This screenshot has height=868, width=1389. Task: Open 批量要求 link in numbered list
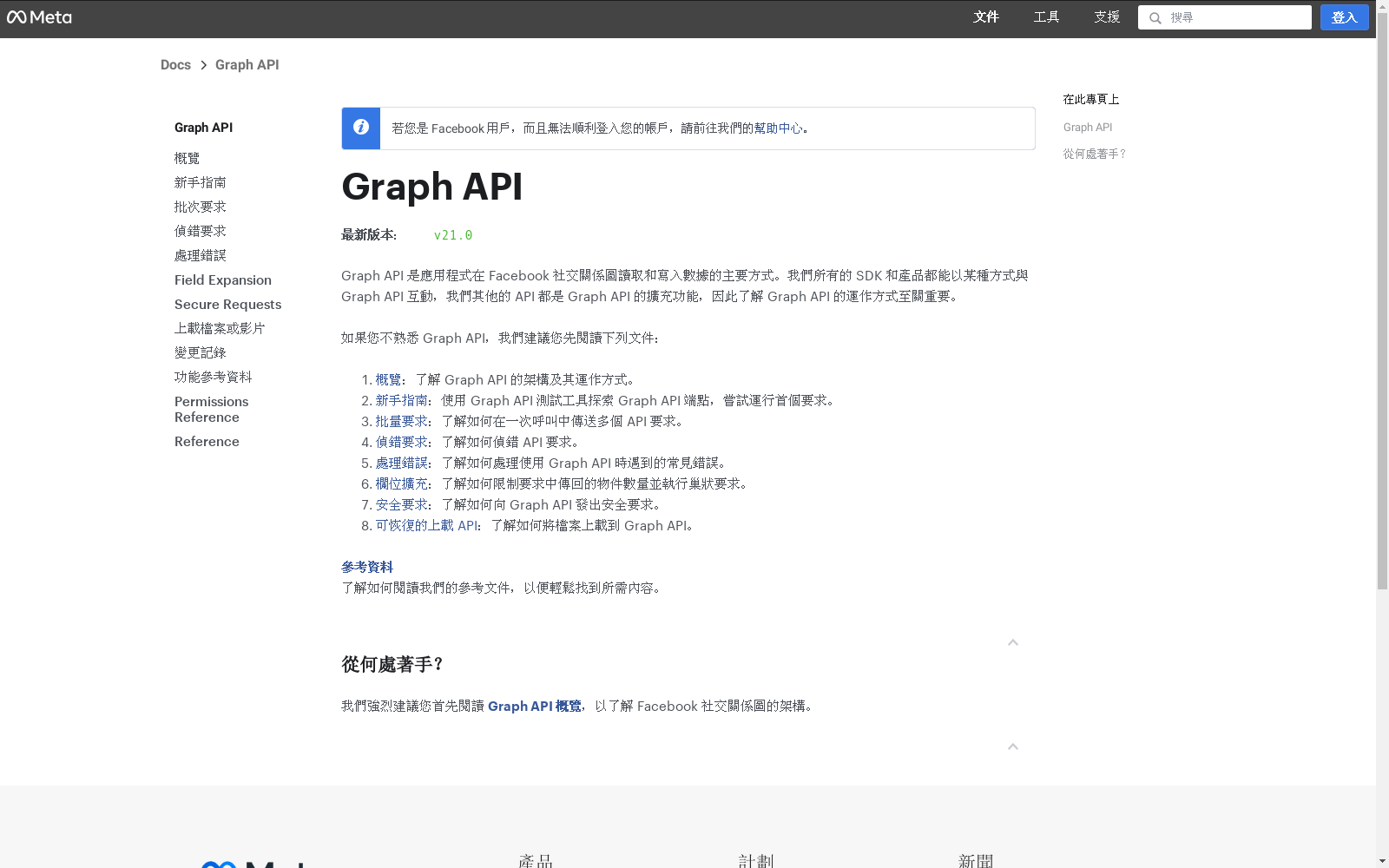[x=401, y=421]
